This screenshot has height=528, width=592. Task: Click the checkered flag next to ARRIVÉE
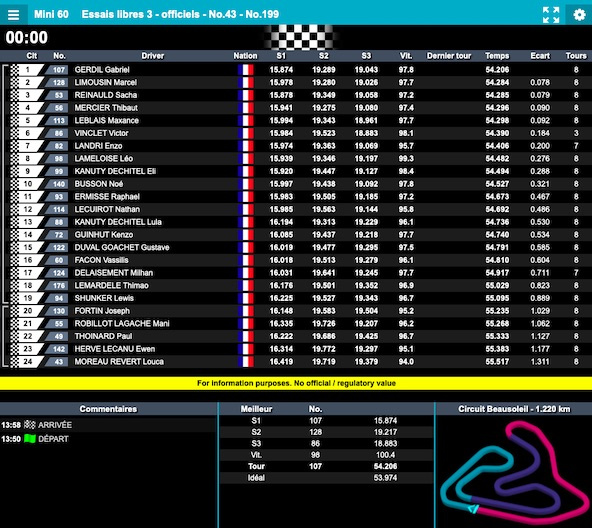tap(29, 425)
